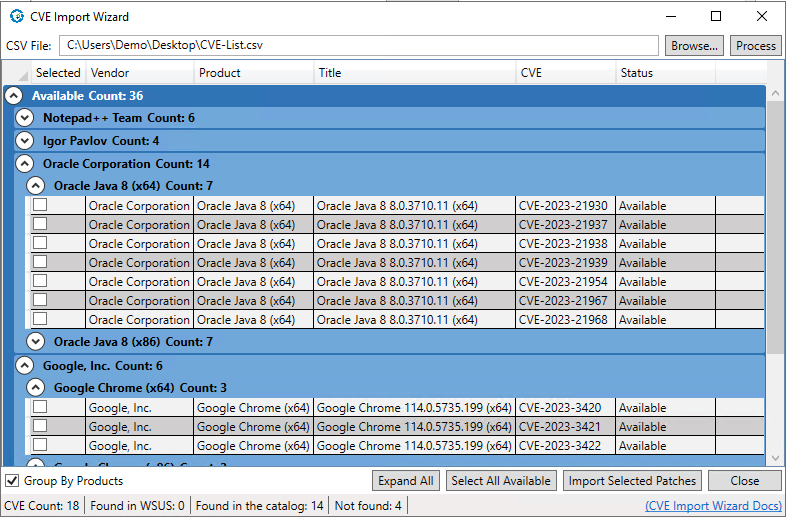Click in the CSV File path field
Image resolution: width=787 pixels, height=518 pixels.
pyautogui.click(x=358, y=46)
